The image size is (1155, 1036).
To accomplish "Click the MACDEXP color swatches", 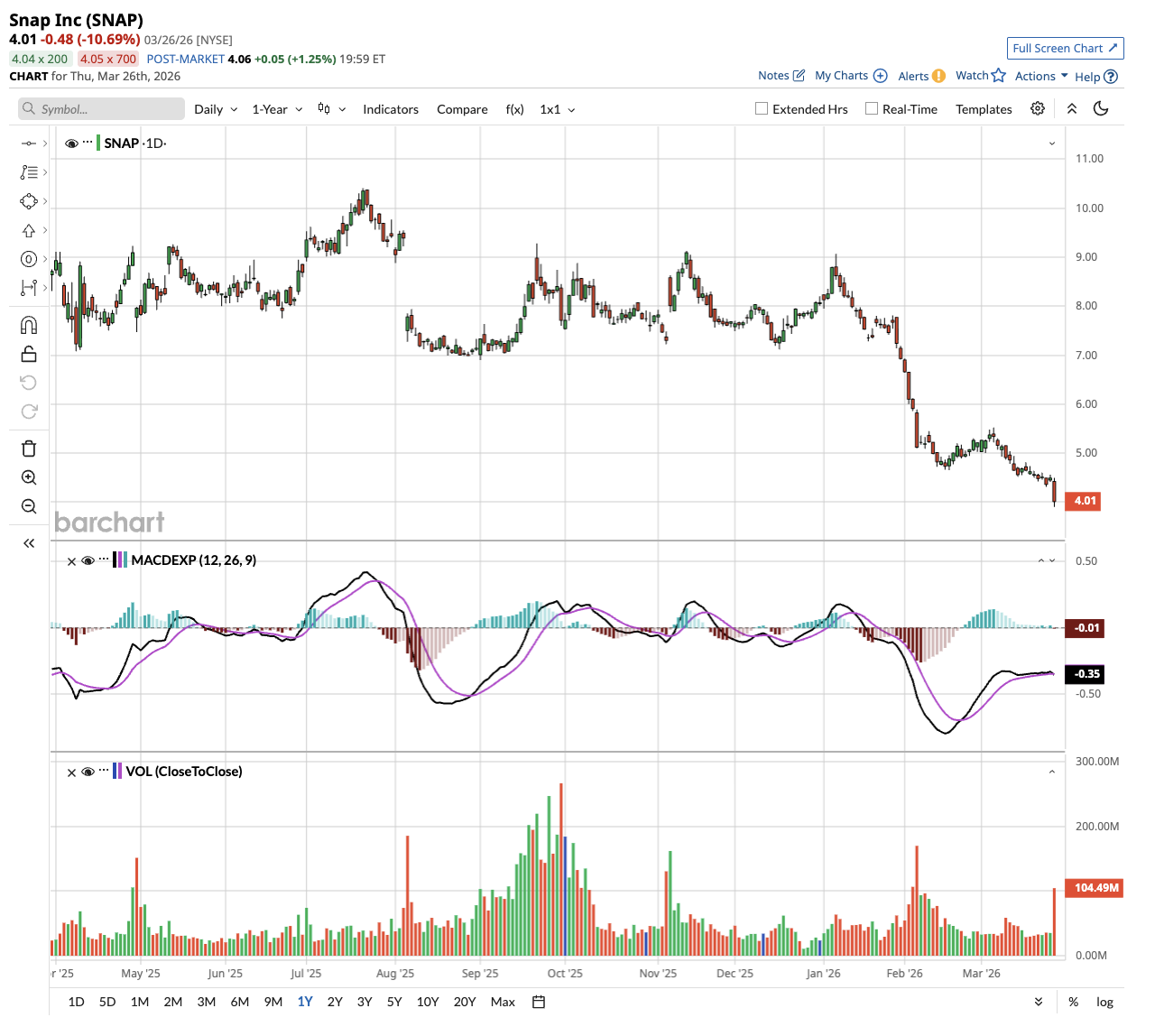I will coord(120,560).
